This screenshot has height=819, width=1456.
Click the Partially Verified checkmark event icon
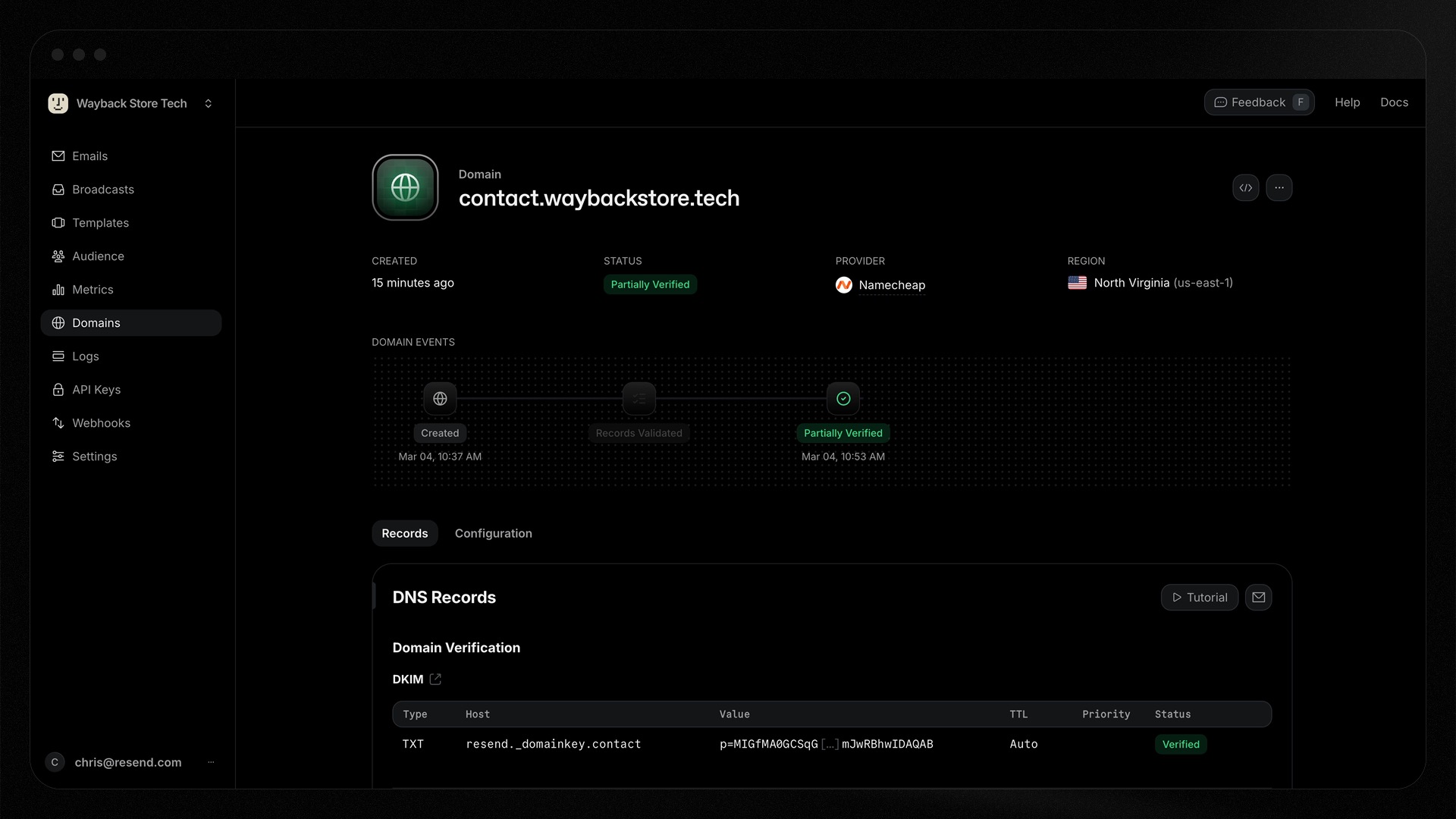(843, 399)
